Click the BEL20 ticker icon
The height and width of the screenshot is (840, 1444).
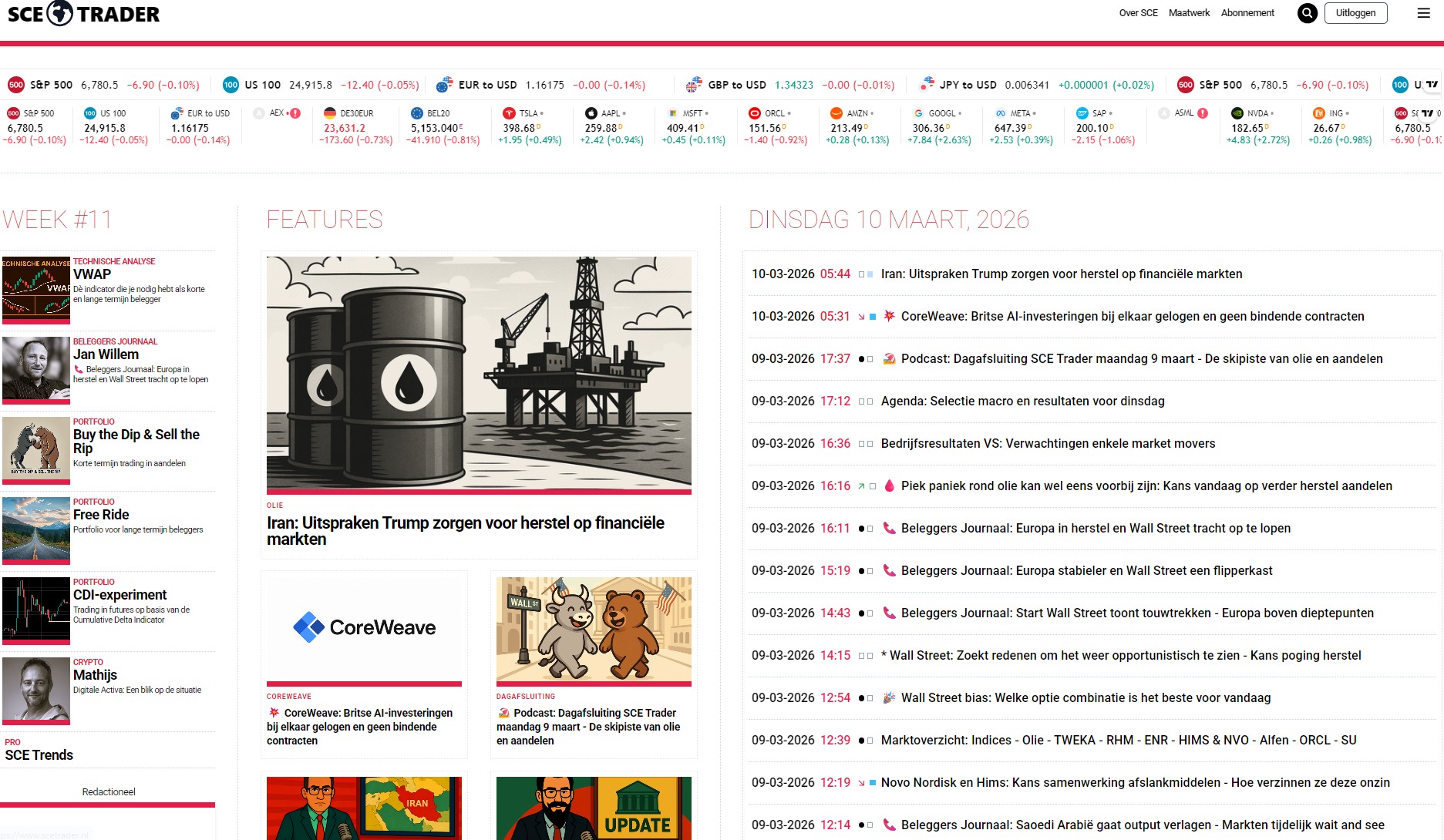[417, 113]
